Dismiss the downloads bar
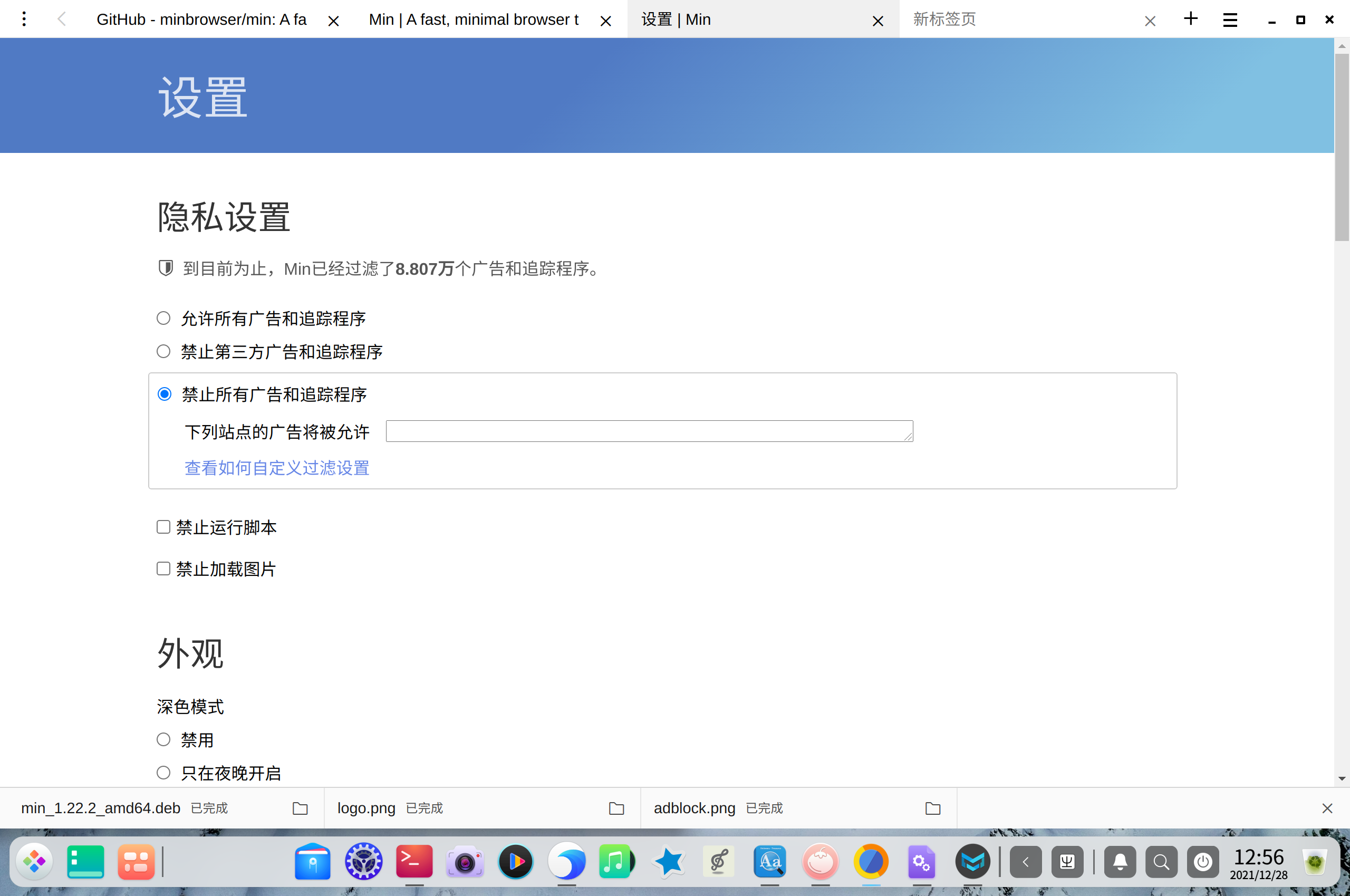Viewport: 1350px width, 896px height. coord(1327,808)
